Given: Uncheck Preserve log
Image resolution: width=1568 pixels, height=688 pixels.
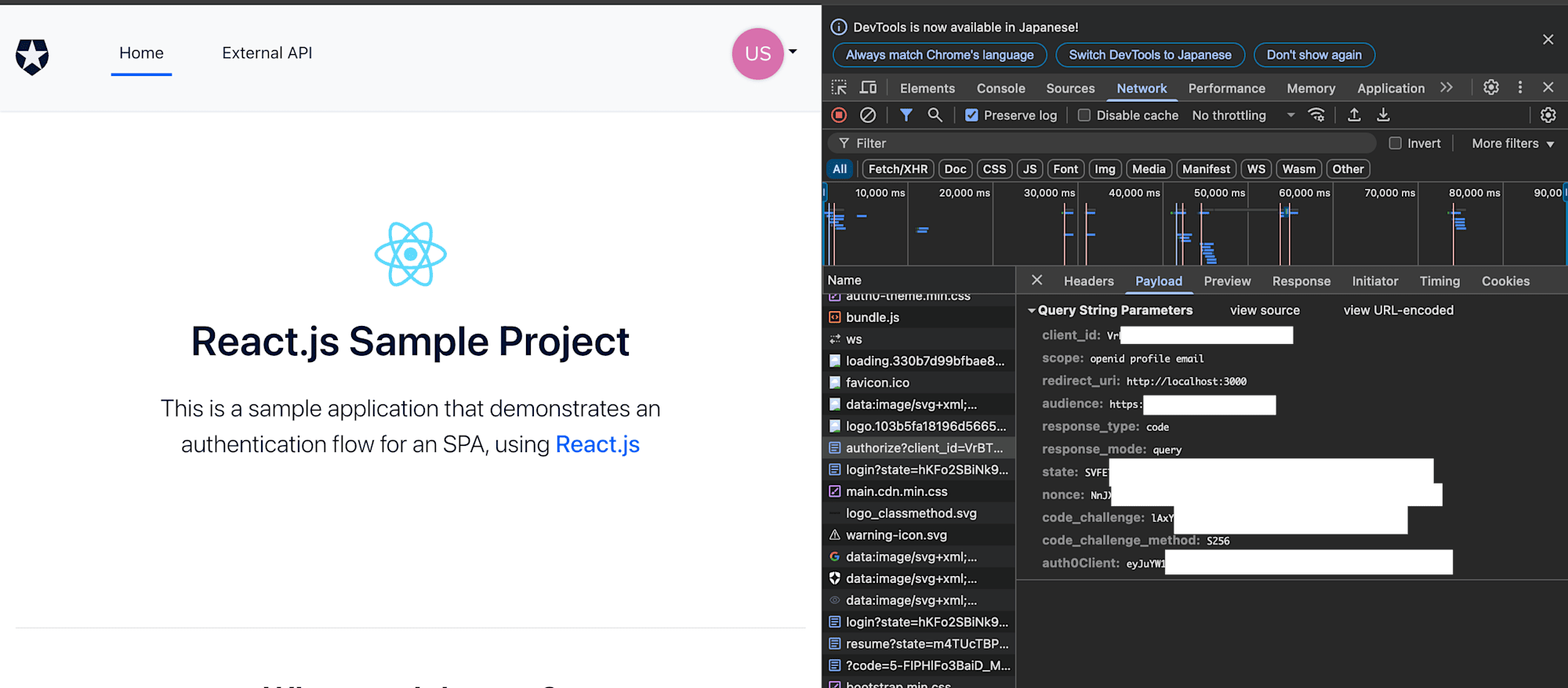Looking at the screenshot, I should tap(971, 115).
